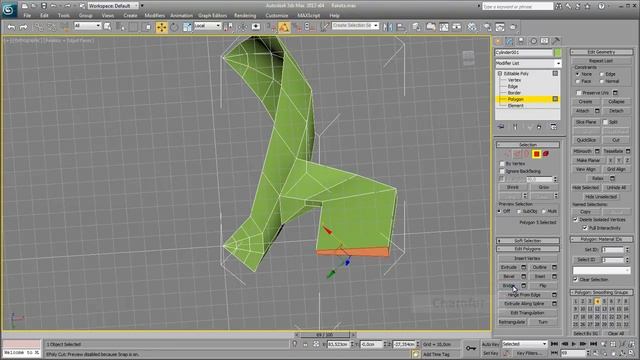640x360 pixels.
Task: Enable Ignore Backfacing checkbox
Action: 502,171
